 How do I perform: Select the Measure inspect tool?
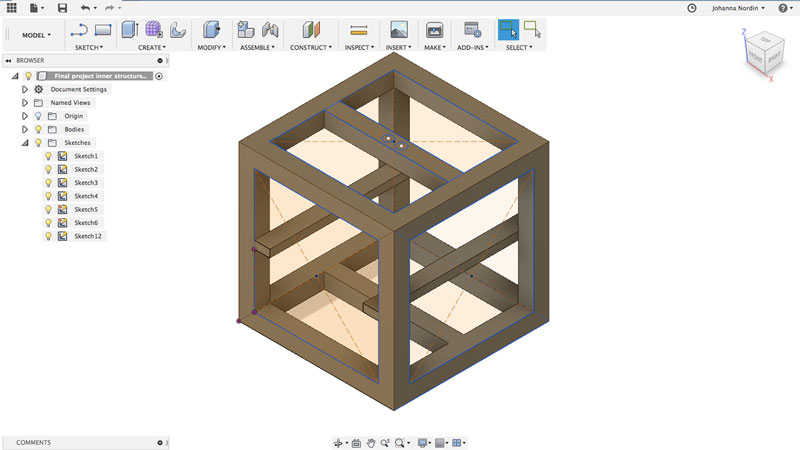[359, 31]
